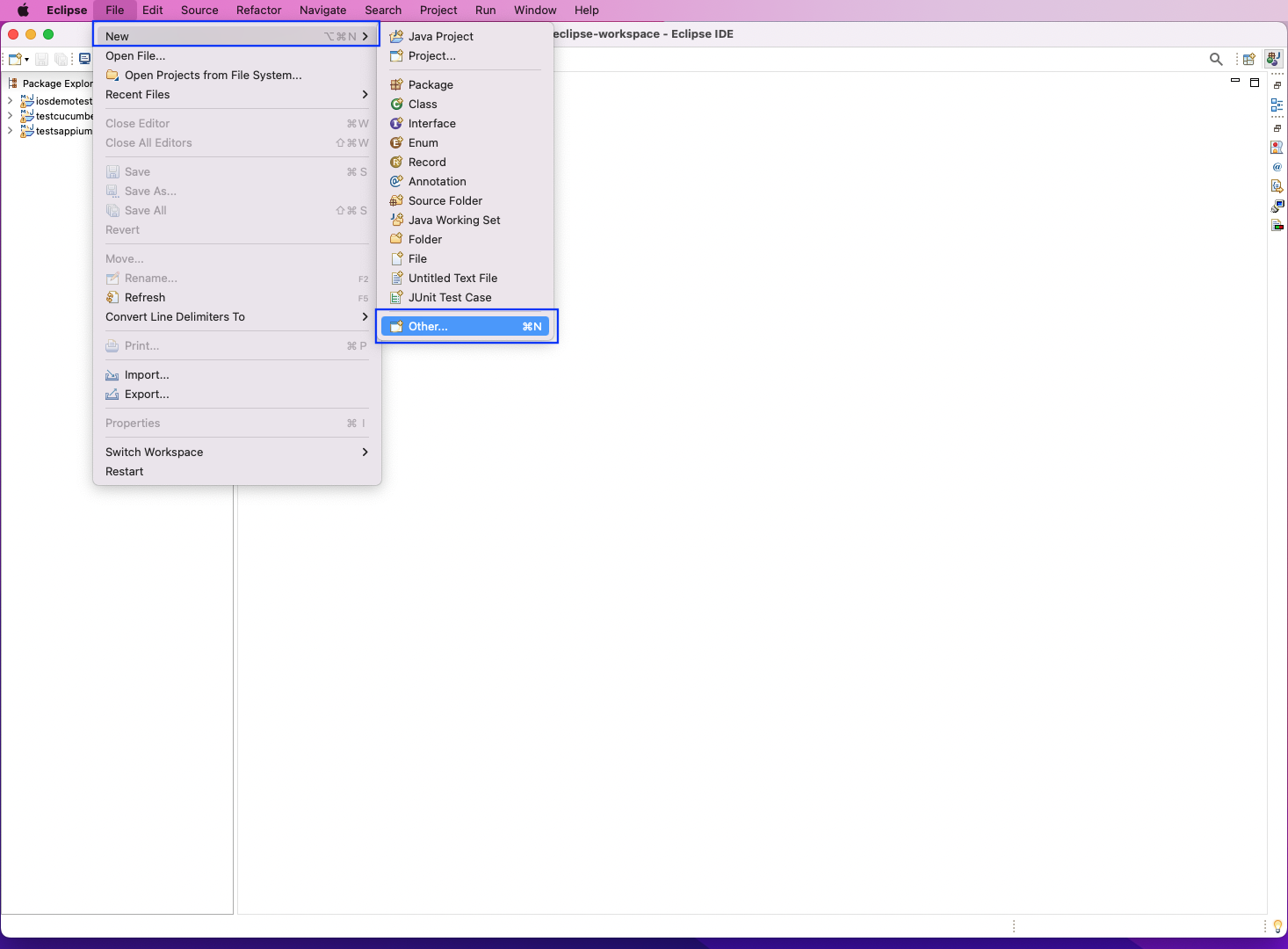Open the Refactor menu
The width and height of the screenshot is (1288, 949).
[259, 10]
